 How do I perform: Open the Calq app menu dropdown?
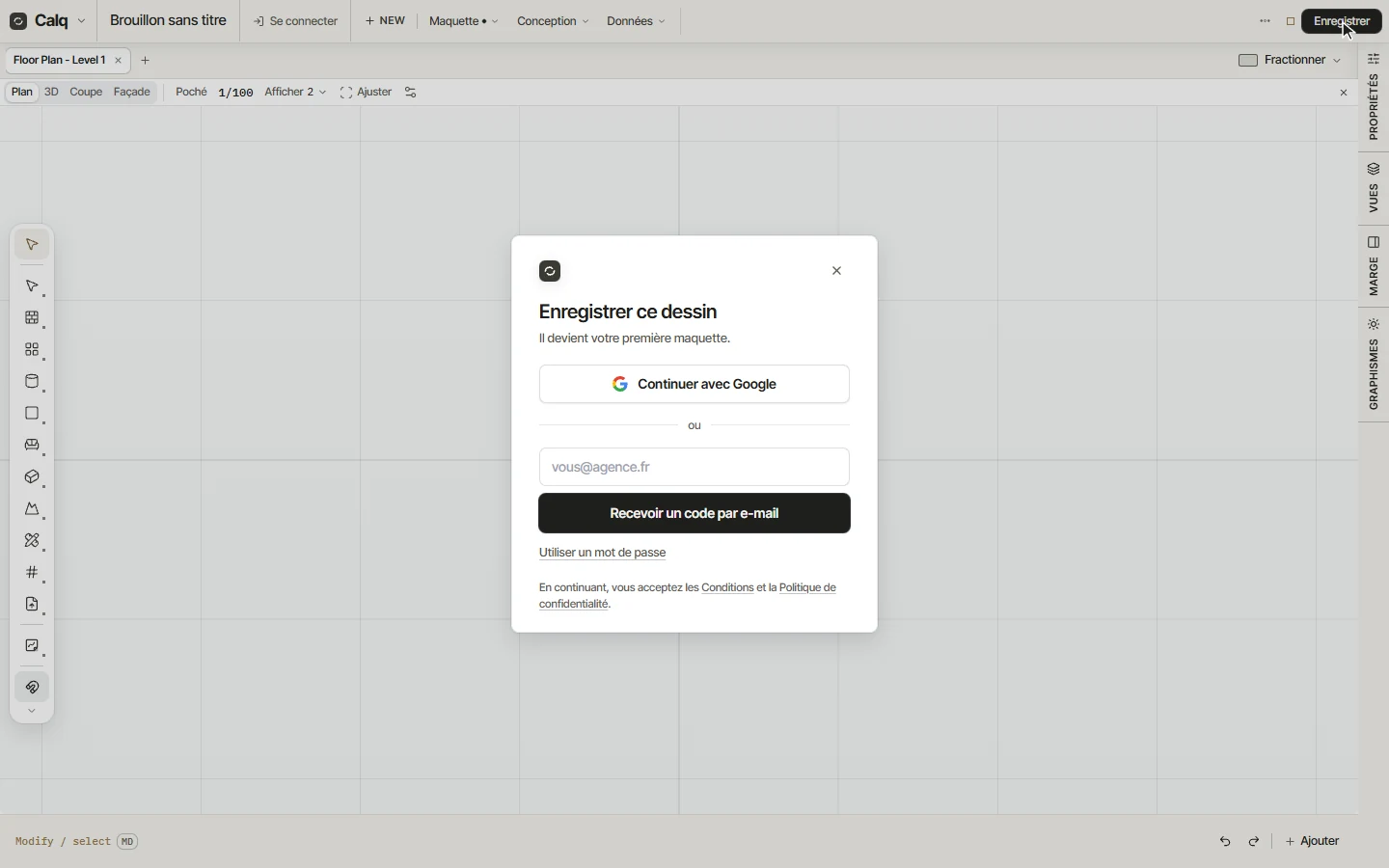point(48,21)
